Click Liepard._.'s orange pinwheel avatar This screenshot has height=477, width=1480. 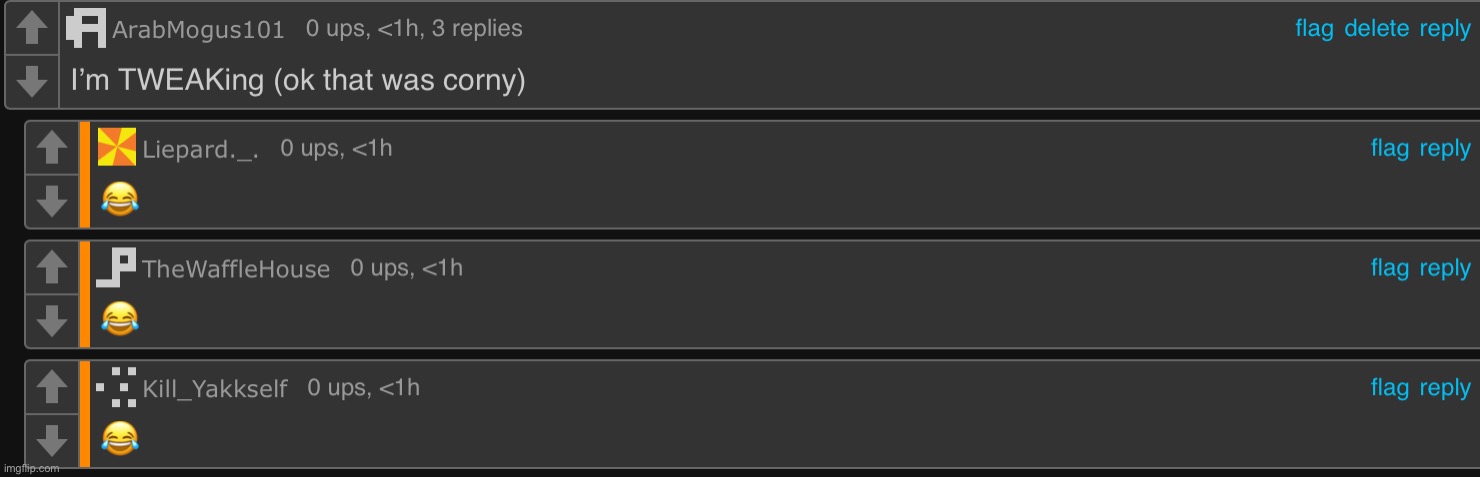(117, 147)
